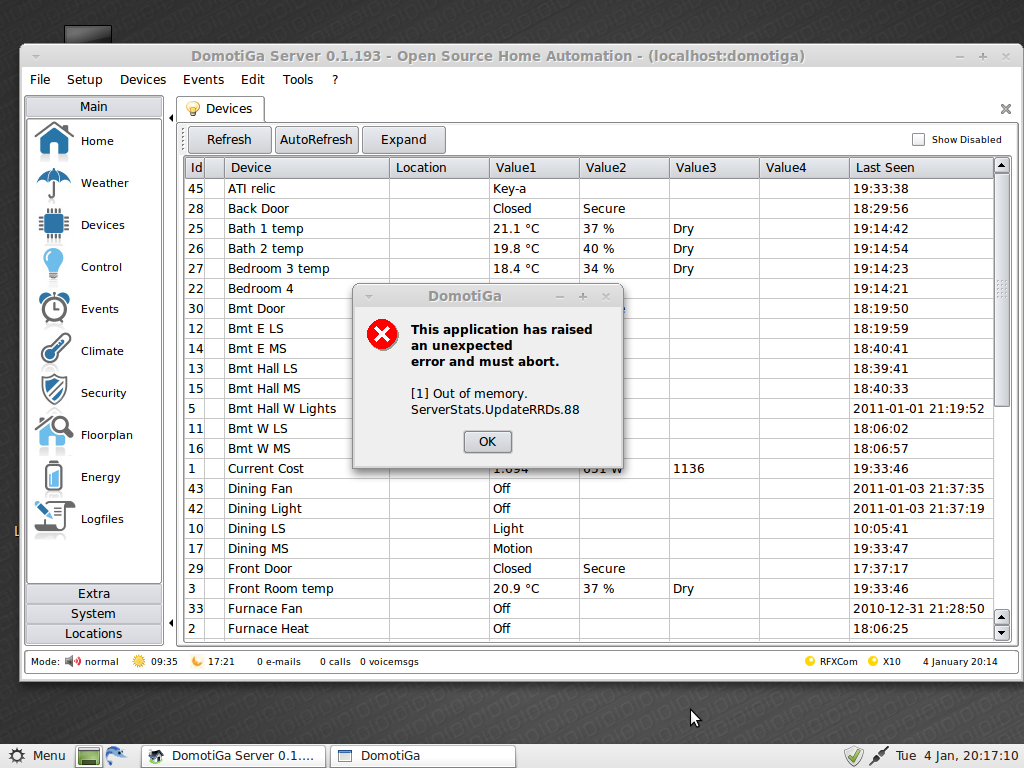Collapse the Main sidebar section header
Viewport: 1024px width, 768px height.
94,106
